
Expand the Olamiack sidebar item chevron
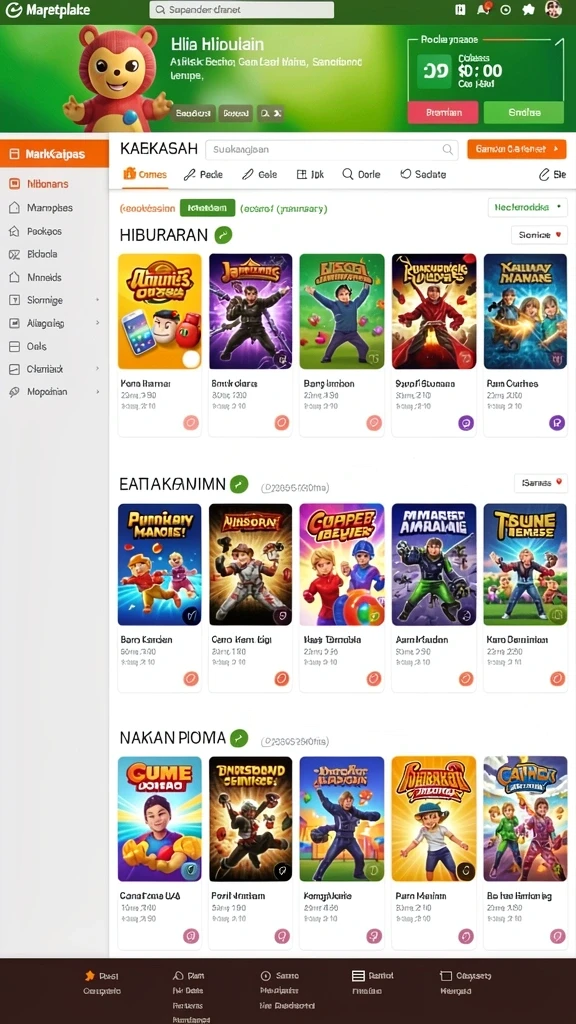pyautogui.click(x=98, y=369)
